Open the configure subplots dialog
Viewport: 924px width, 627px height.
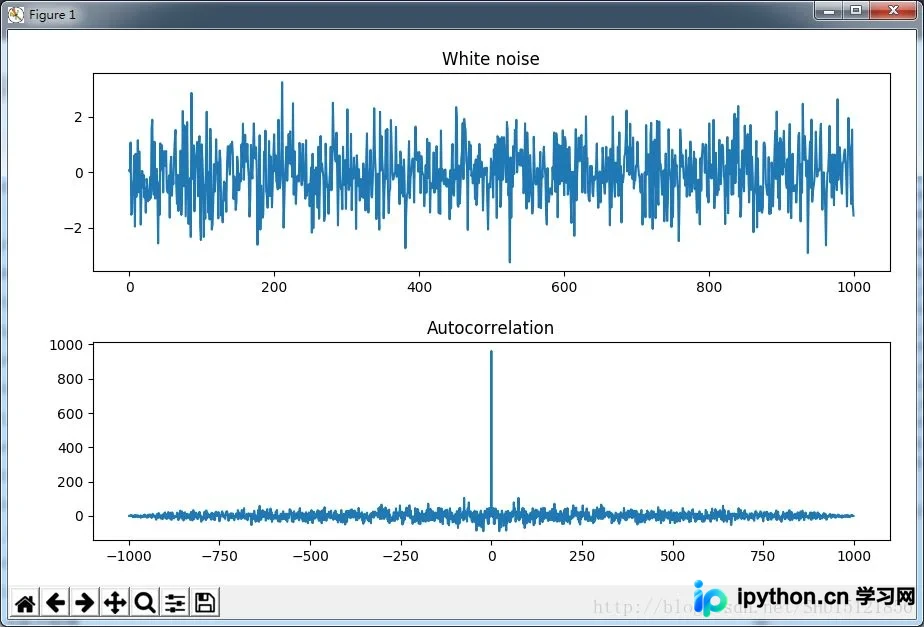175,602
